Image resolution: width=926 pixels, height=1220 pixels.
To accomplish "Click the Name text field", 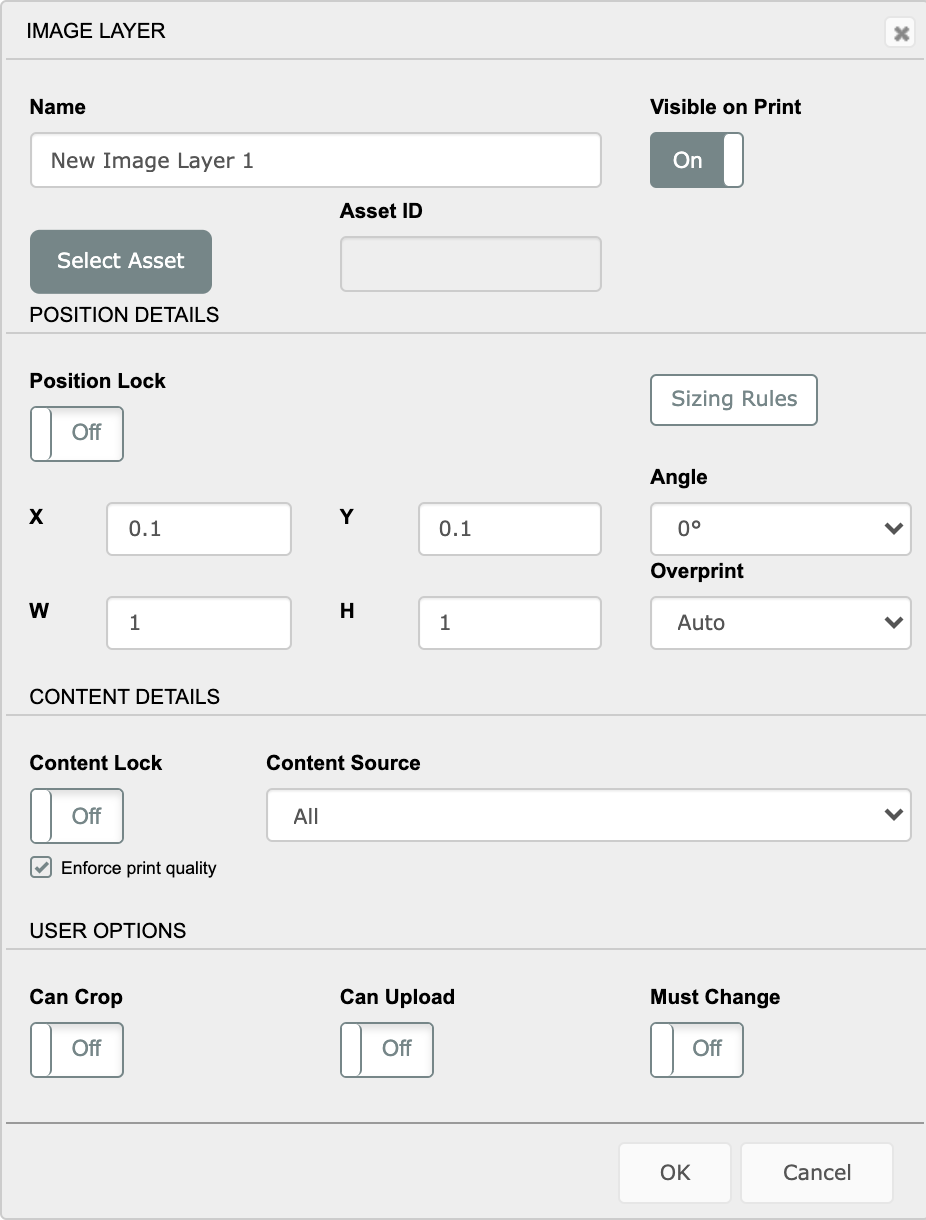I will click(315, 160).
